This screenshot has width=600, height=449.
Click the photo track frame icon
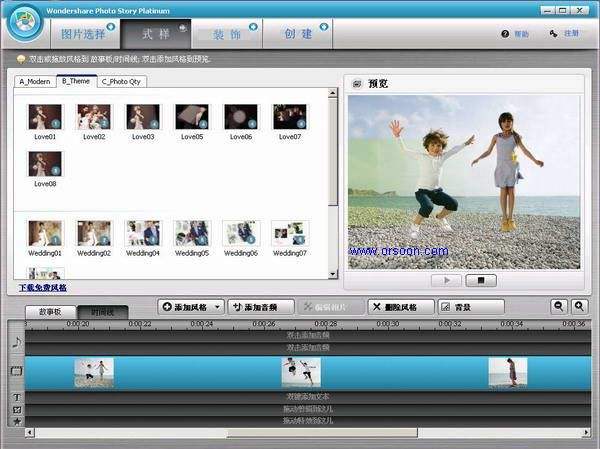(x=16, y=371)
